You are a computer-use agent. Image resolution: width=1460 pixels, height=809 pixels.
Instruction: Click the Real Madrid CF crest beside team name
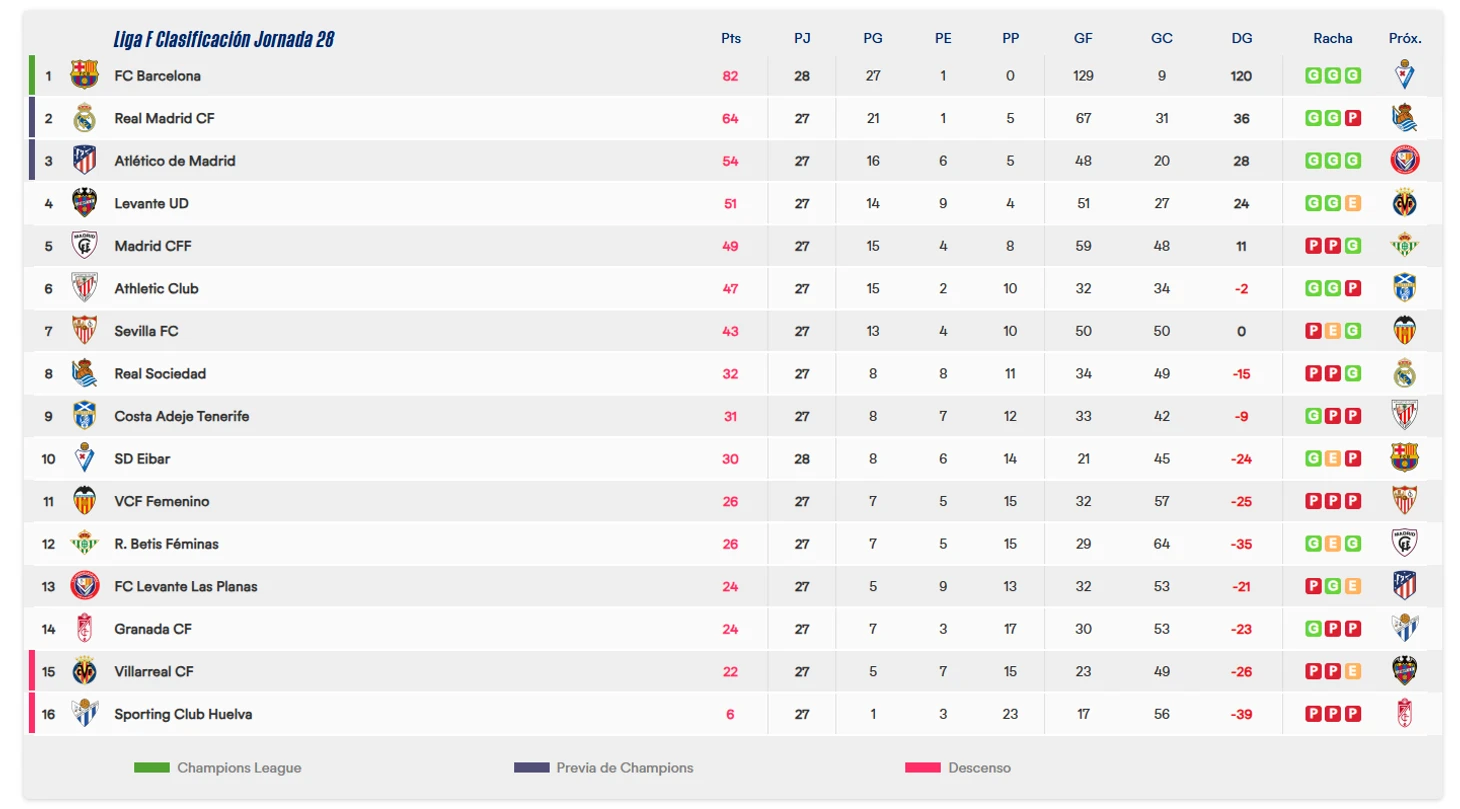pyautogui.click(x=84, y=118)
